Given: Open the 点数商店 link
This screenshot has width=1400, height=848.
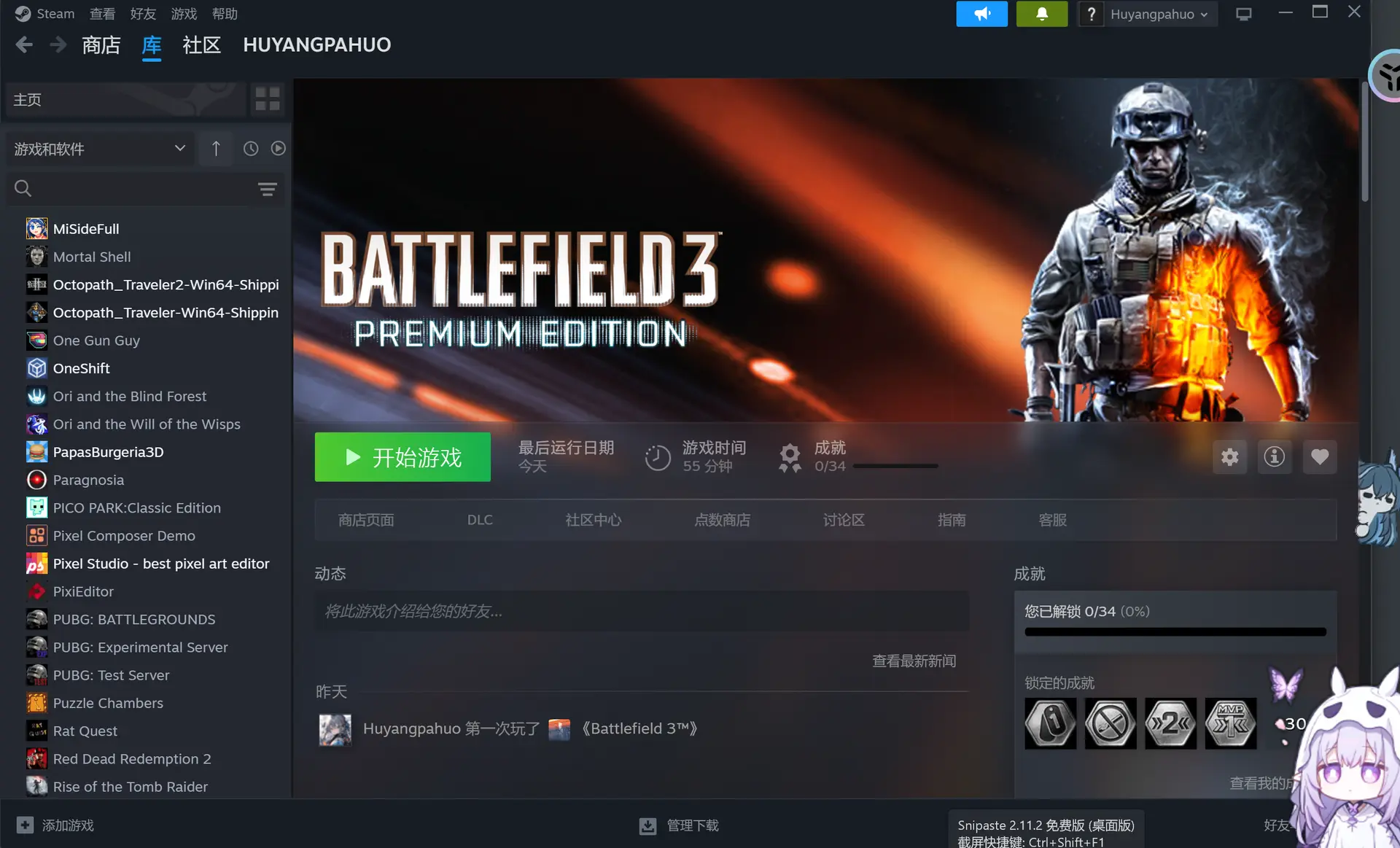Looking at the screenshot, I should coord(722,520).
